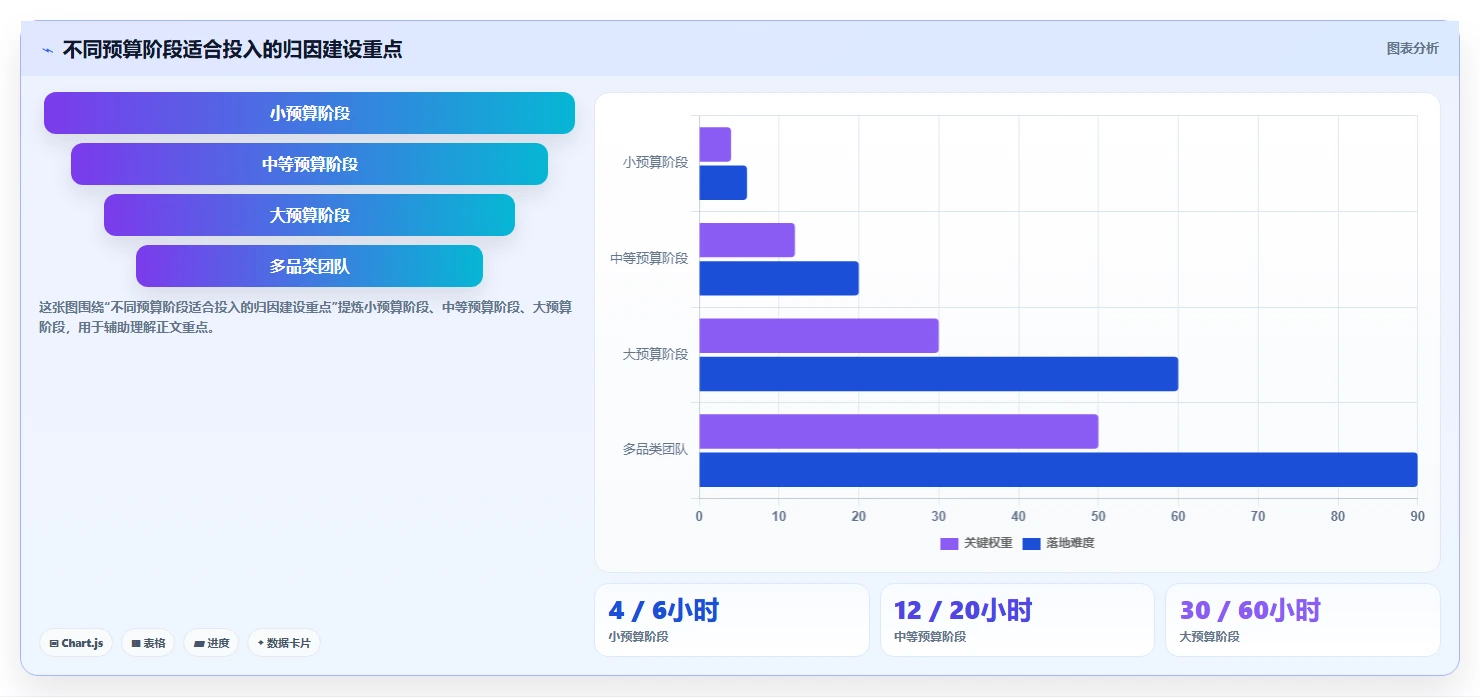Click the purple 关键权重 bar for 大预算阶段
1480x697 pixels.
point(819,336)
